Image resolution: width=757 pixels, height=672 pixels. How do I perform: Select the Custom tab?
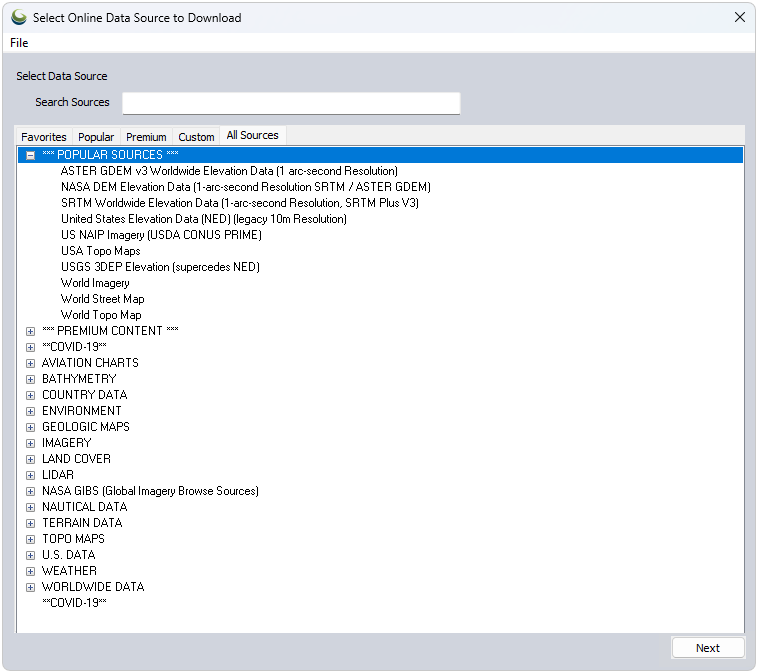tap(196, 137)
